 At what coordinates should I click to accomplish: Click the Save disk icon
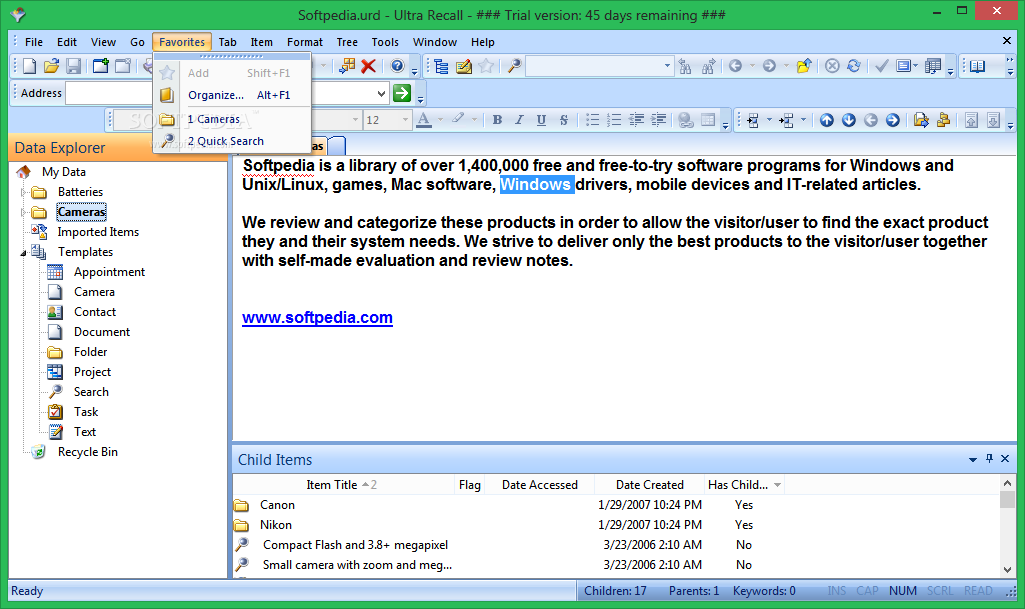[x=74, y=66]
